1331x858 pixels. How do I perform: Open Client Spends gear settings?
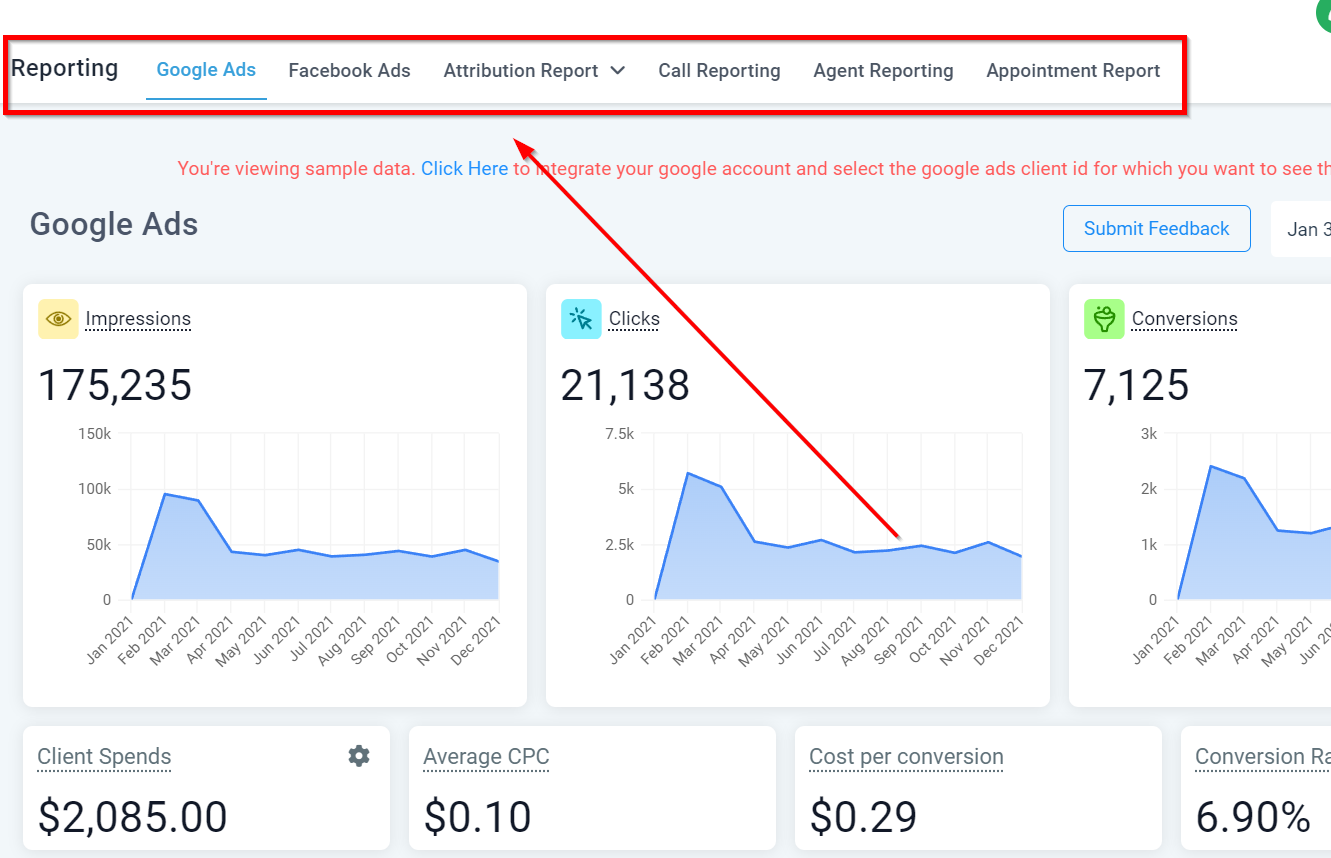tap(359, 756)
